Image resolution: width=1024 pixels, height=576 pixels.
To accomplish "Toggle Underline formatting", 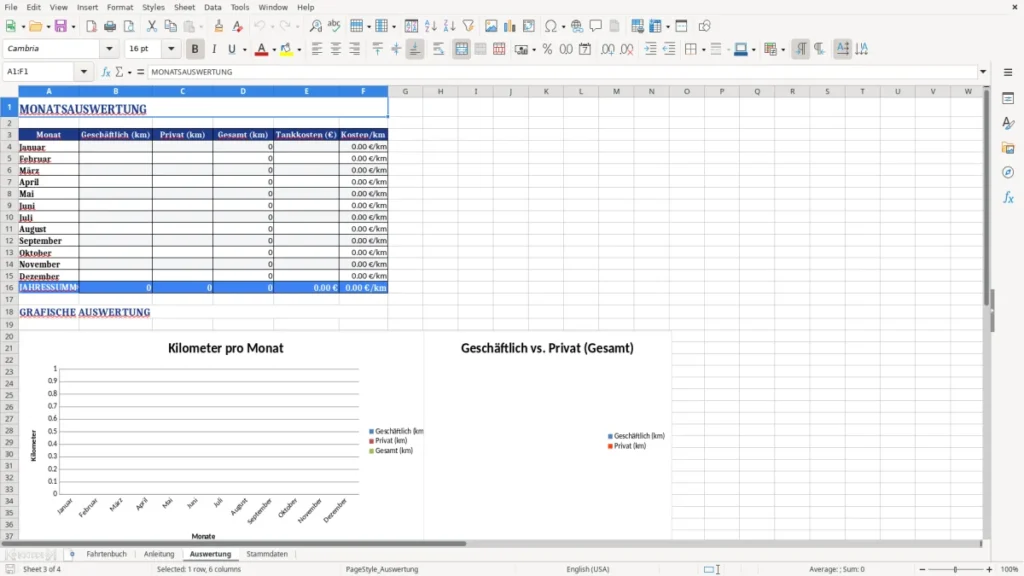I will pos(232,49).
